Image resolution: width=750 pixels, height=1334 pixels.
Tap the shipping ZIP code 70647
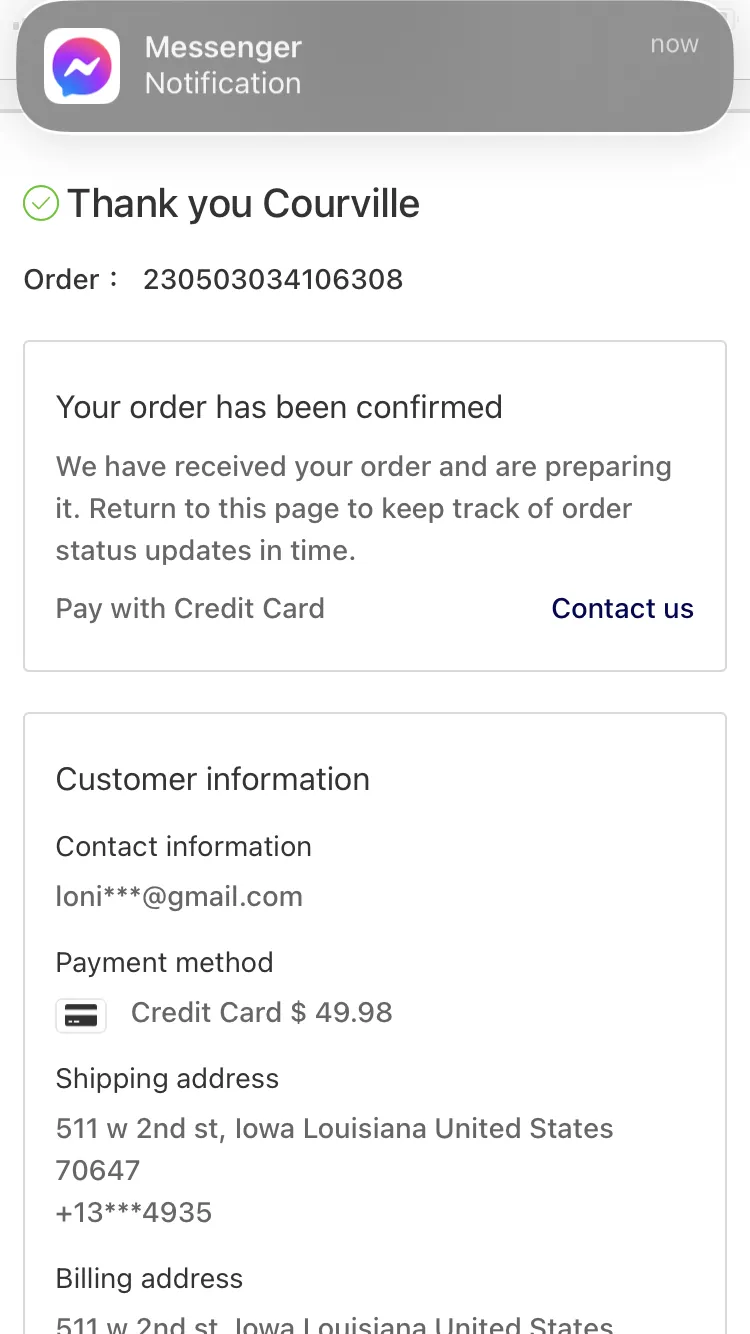[98, 1170]
